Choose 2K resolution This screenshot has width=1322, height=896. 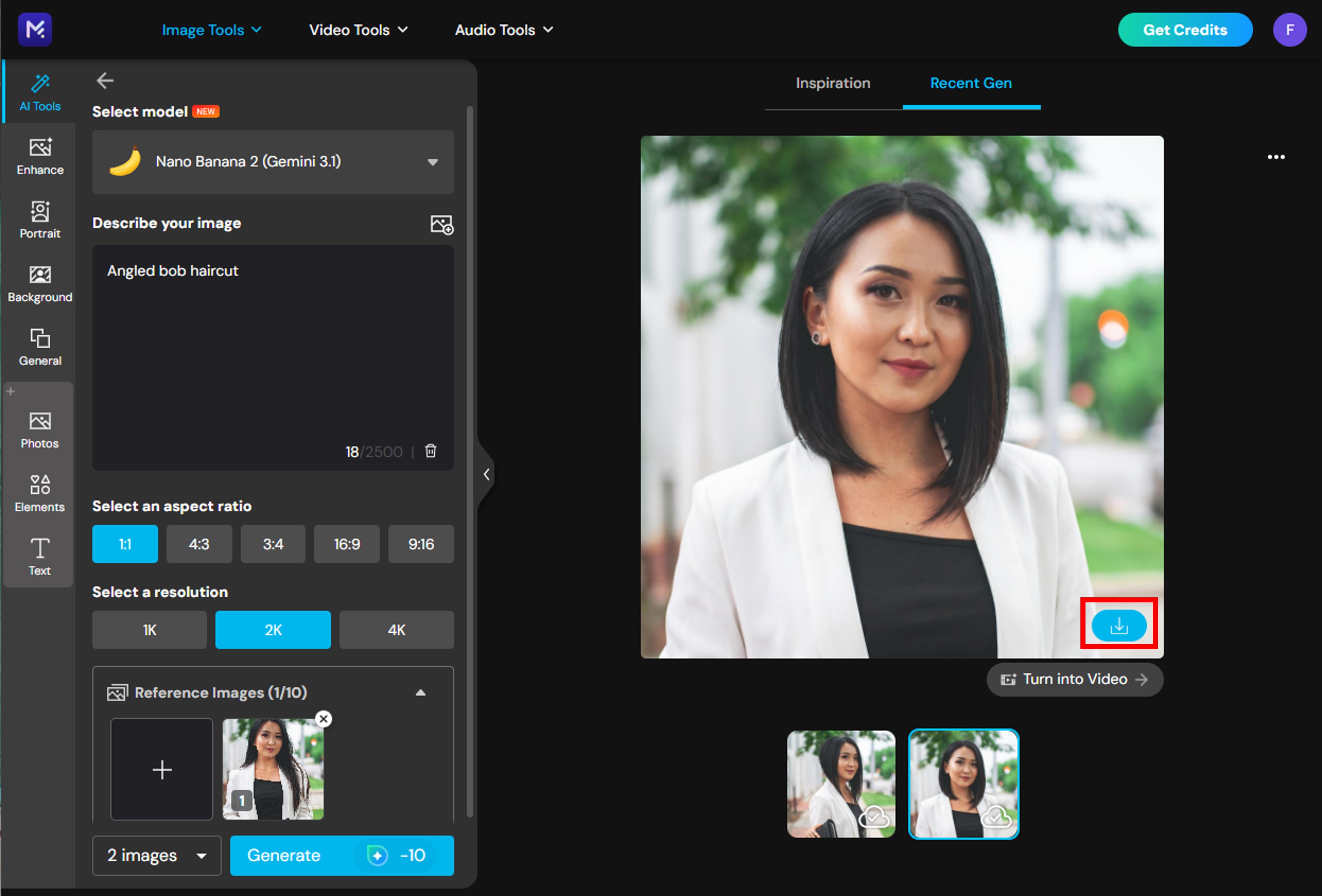click(x=273, y=630)
